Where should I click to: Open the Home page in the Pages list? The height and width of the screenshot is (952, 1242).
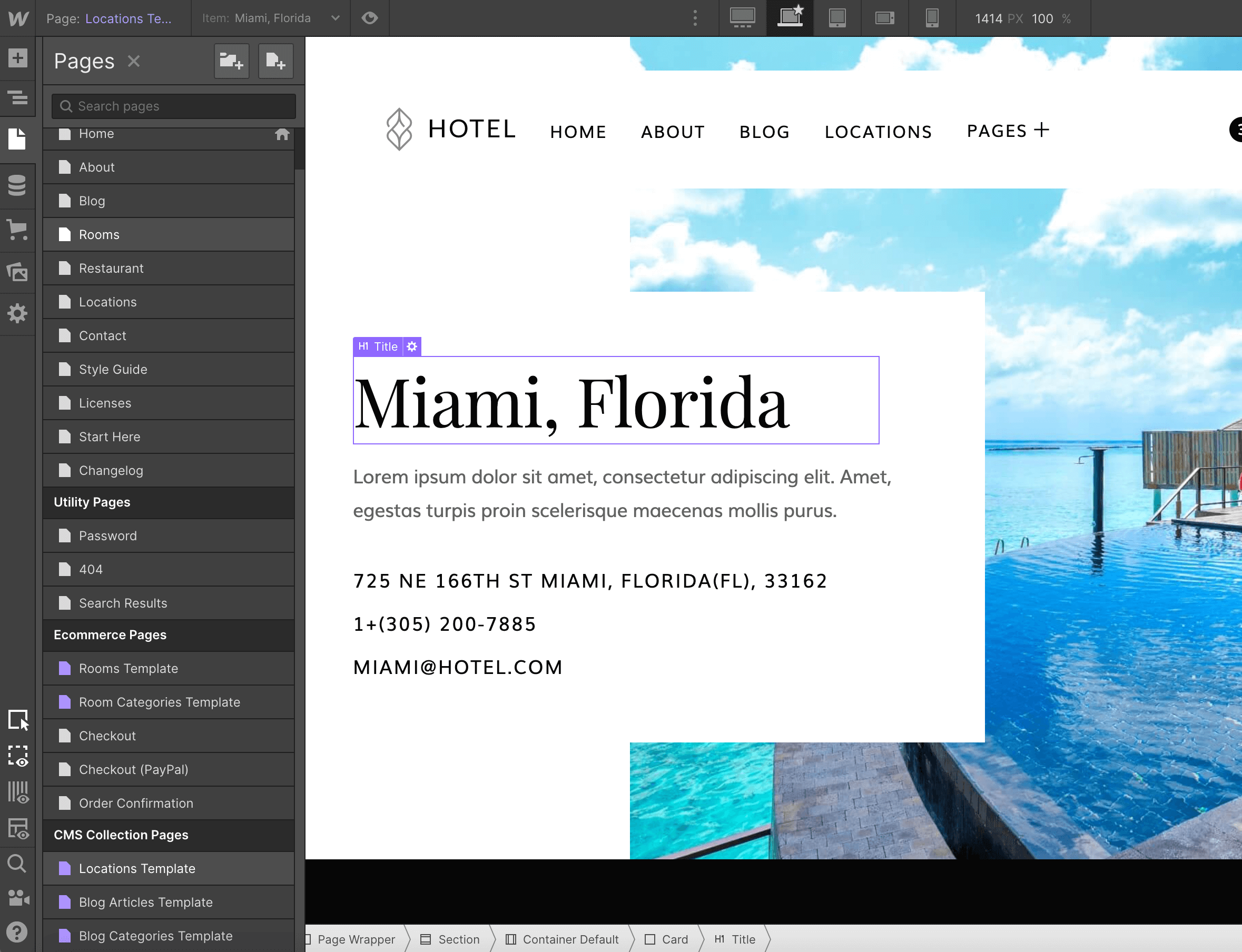click(96, 134)
